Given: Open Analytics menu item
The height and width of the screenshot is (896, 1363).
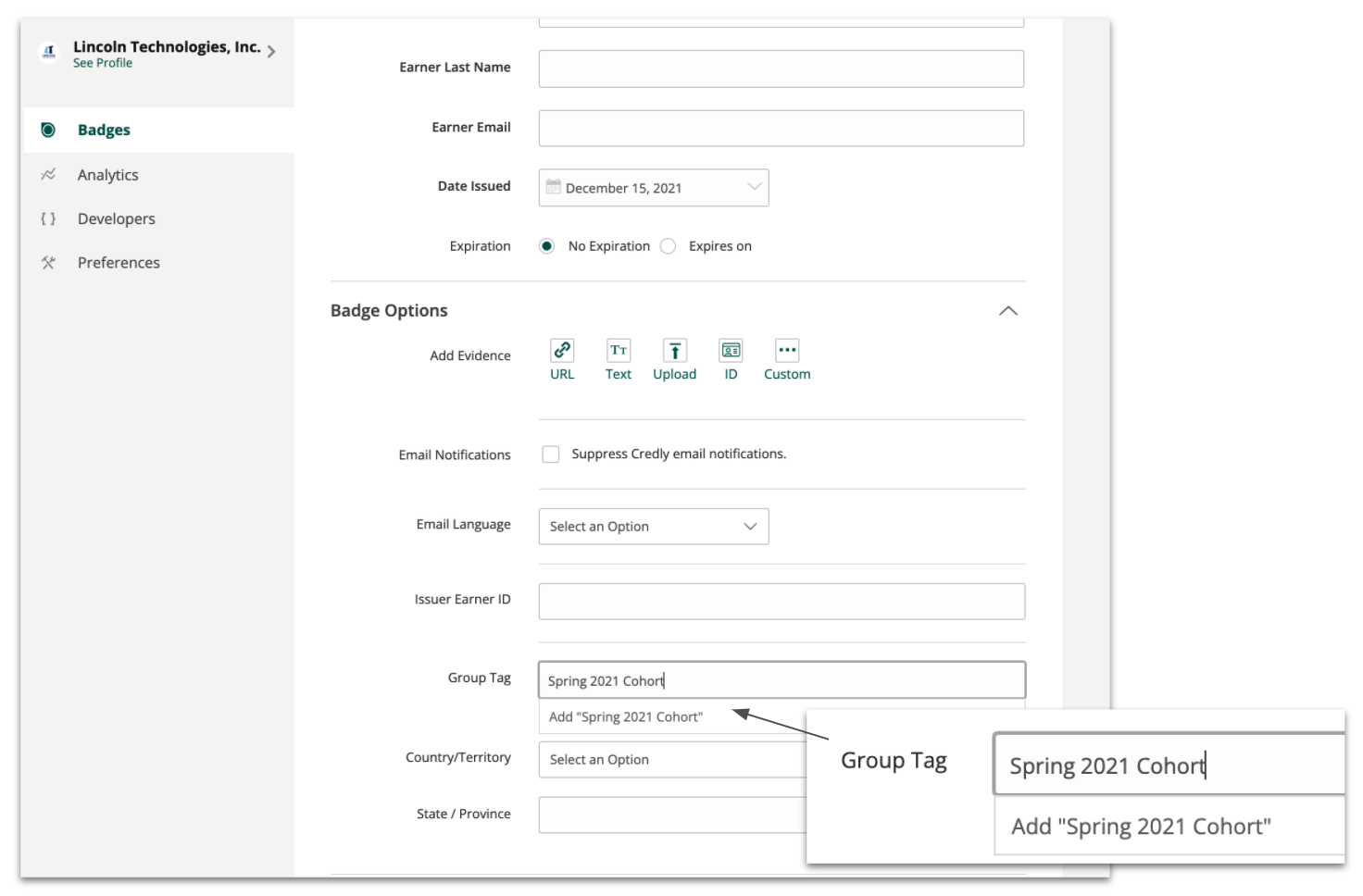Looking at the screenshot, I should [x=107, y=175].
